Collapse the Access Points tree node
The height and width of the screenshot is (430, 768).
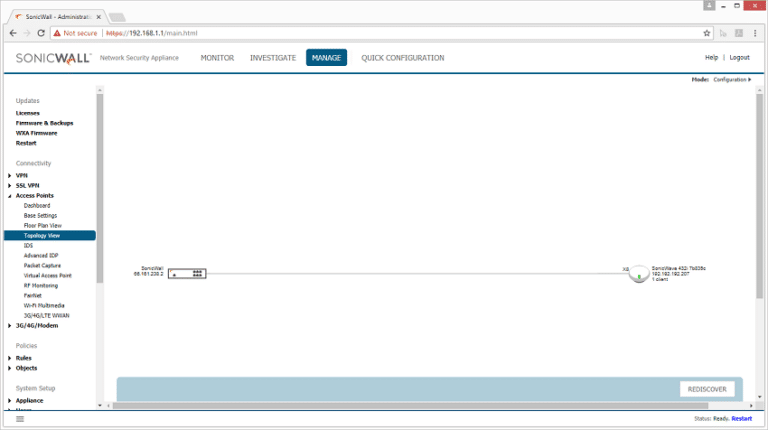(9, 196)
